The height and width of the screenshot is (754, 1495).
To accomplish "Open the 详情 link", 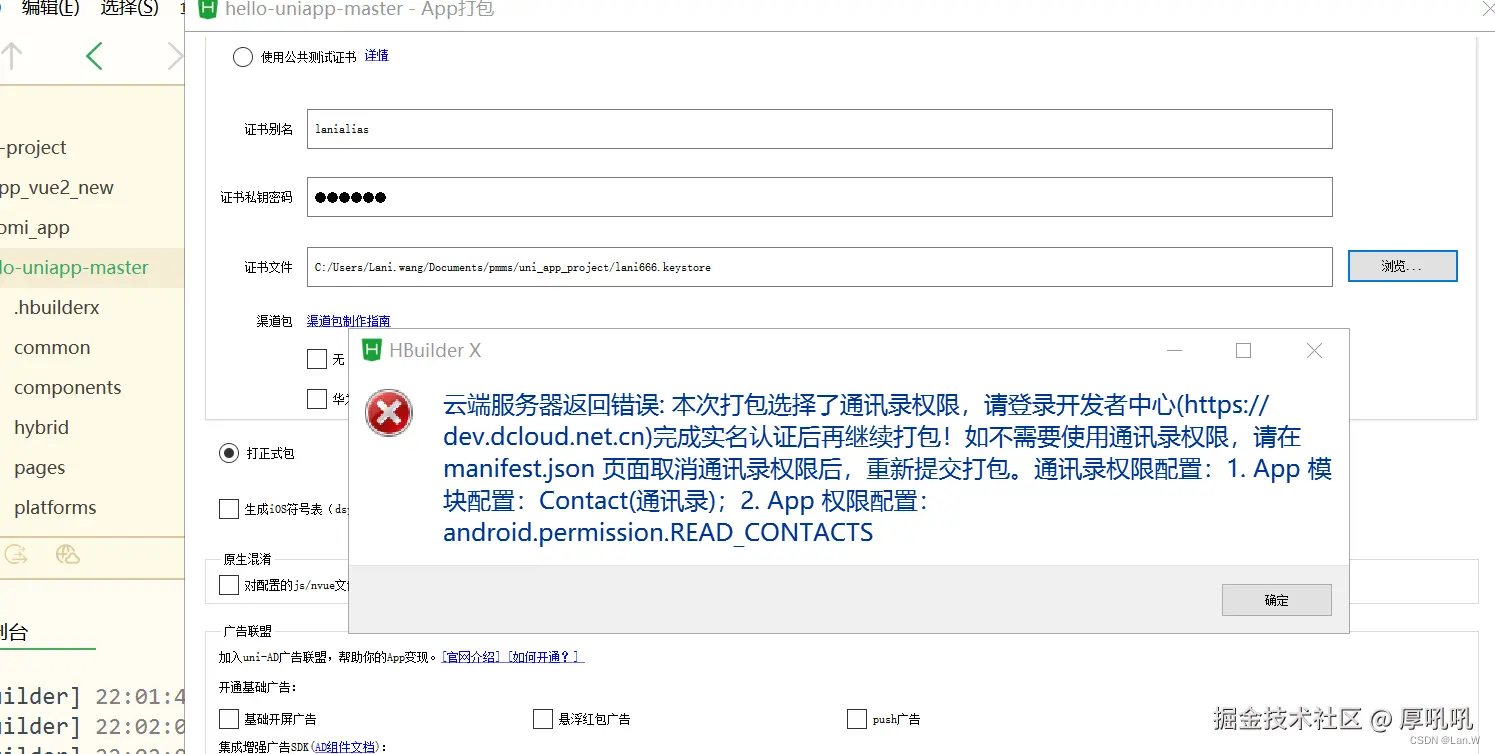I will point(376,56).
